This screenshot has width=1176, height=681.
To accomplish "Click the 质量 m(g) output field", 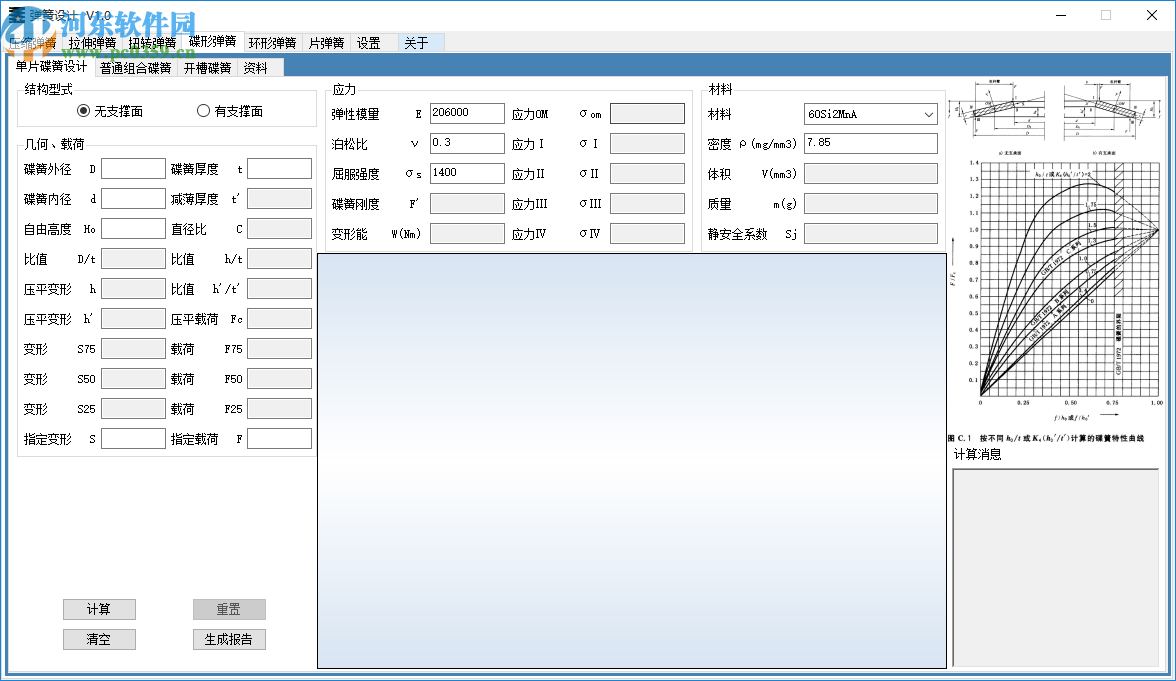I will [871, 203].
